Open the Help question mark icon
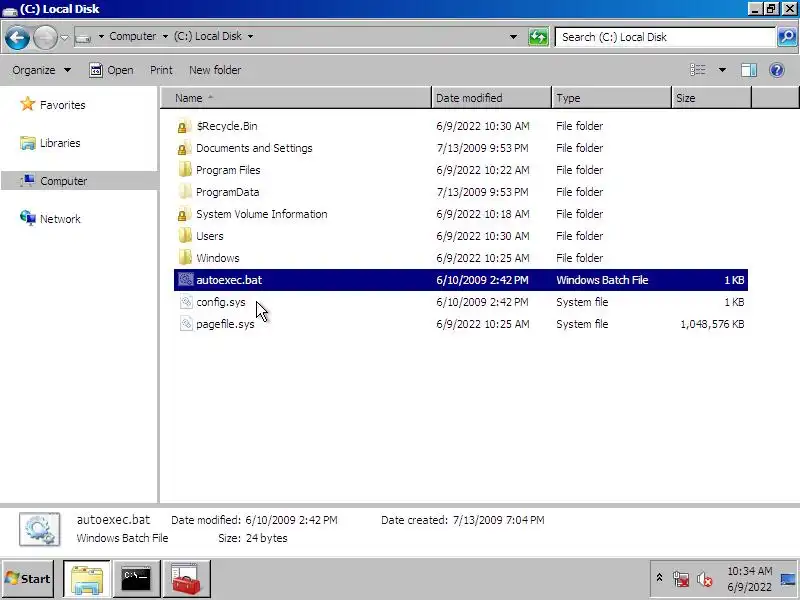 [x=777, y=70]
